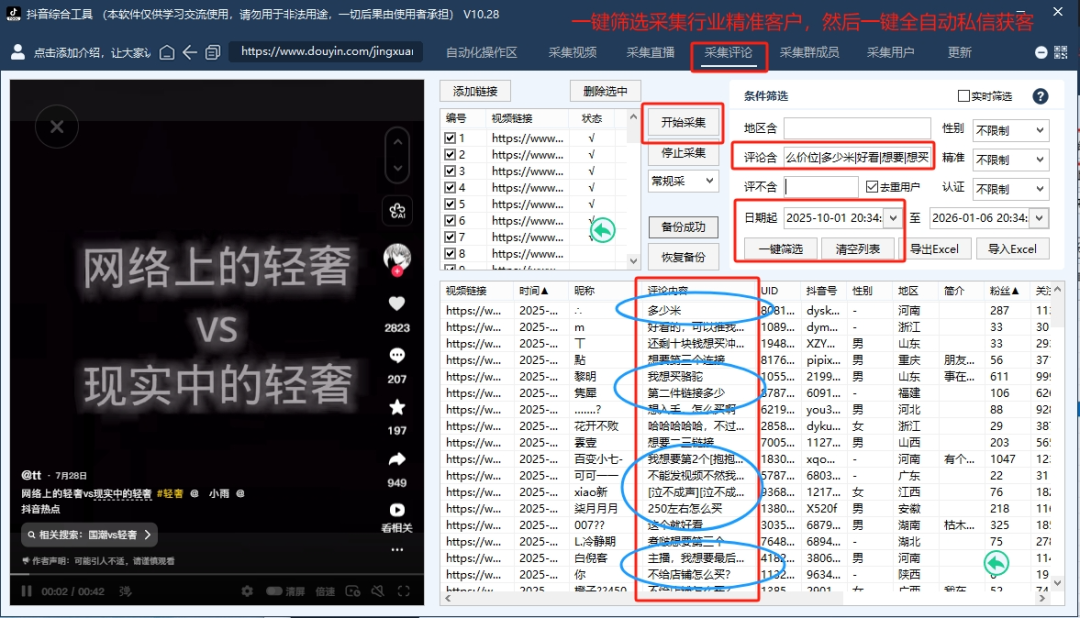Viewport: 1080px width, 618px height.
Task: Click the 添加链接 button
Action: point(475,91)
